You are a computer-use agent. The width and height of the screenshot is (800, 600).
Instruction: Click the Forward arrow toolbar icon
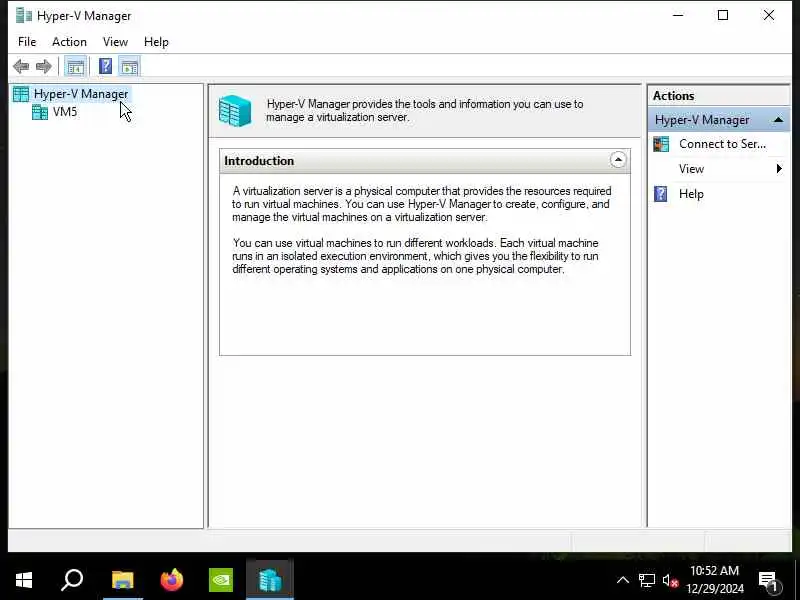pyautogui.click(x=44, y=66)
